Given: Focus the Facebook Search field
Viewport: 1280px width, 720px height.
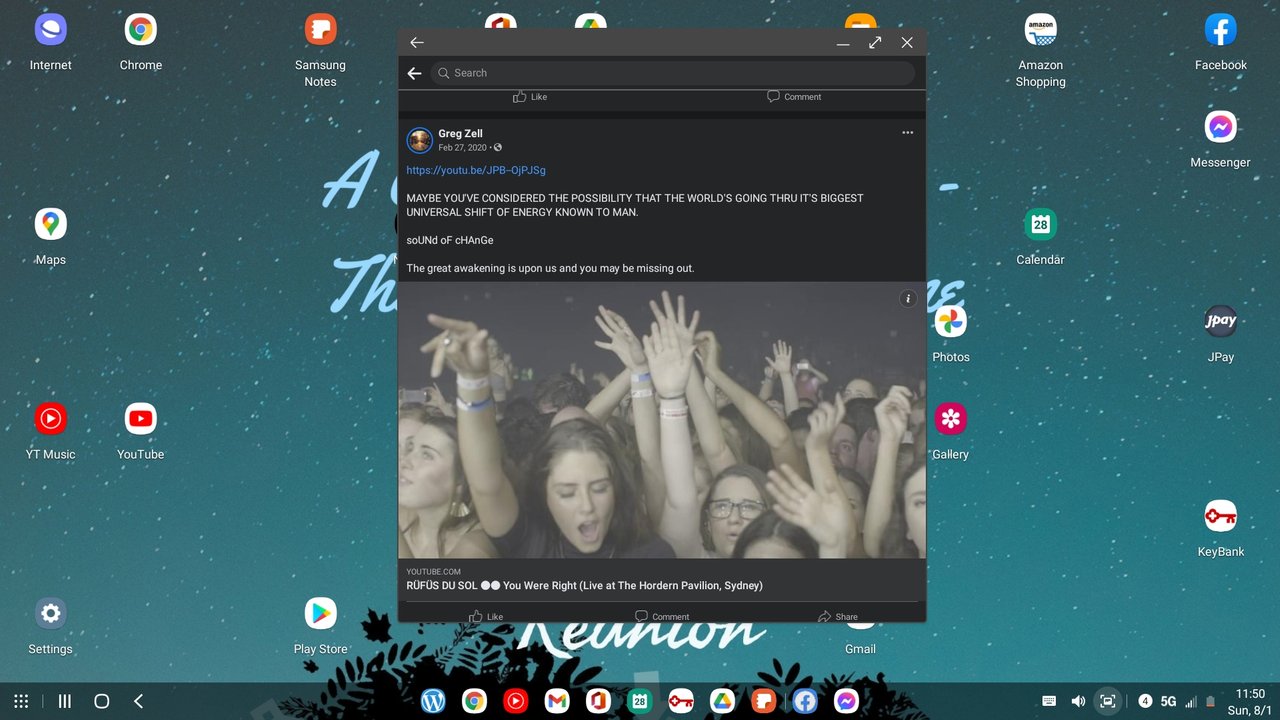Looking at the screenshot, I should point(673,73).
